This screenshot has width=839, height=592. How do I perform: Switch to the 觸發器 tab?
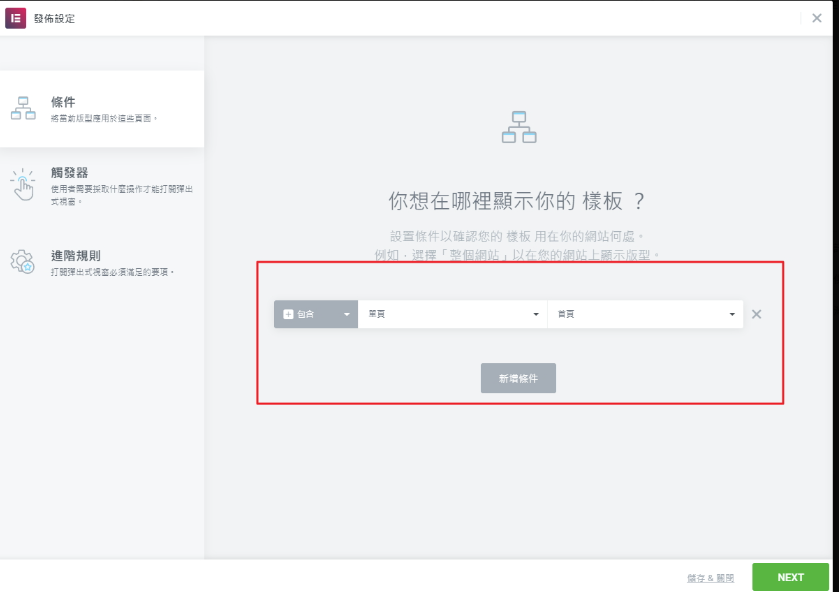[69, 172]
